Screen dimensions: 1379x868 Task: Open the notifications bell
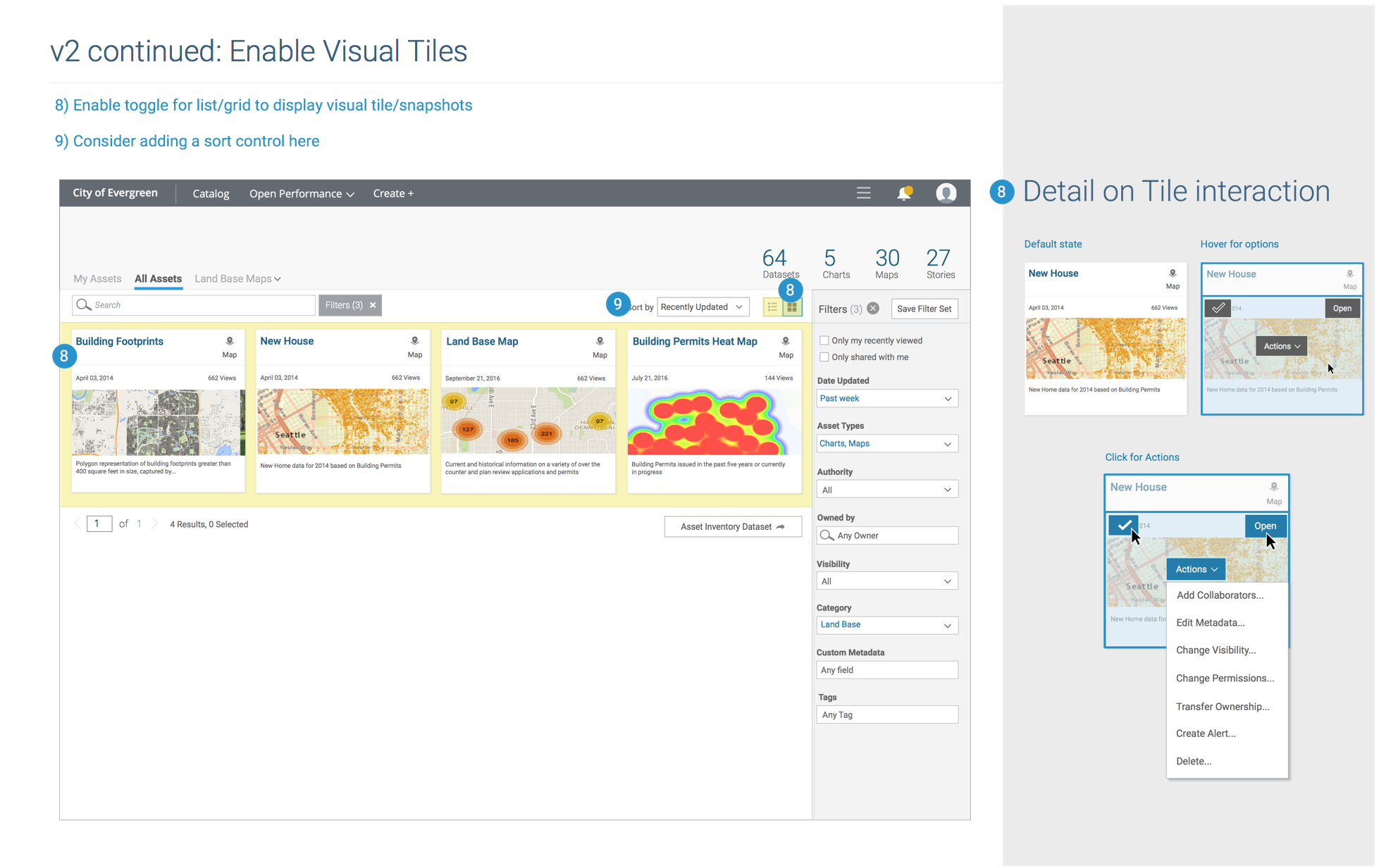904,193
